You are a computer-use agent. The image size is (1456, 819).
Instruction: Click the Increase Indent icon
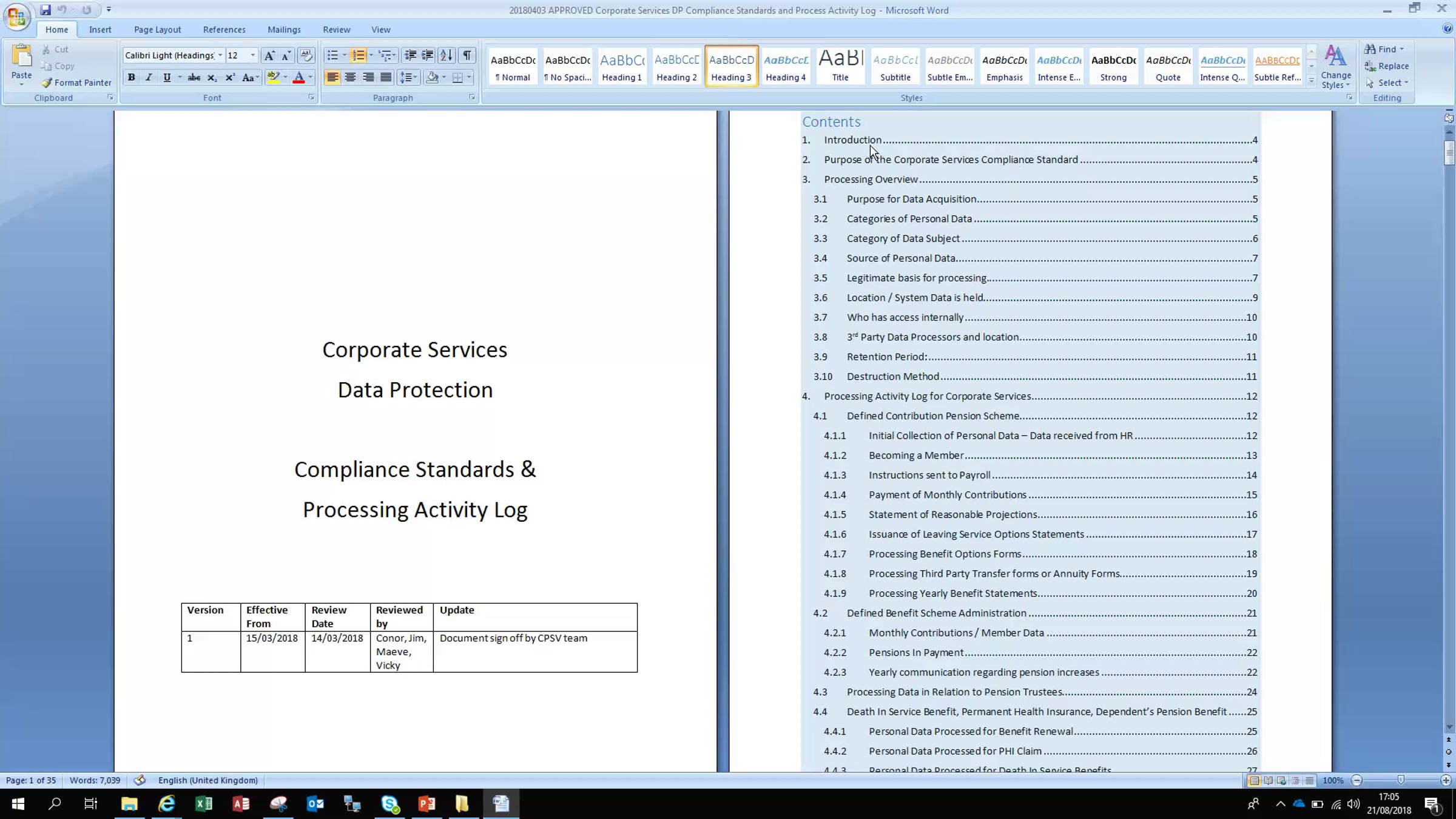click(428, 55)
